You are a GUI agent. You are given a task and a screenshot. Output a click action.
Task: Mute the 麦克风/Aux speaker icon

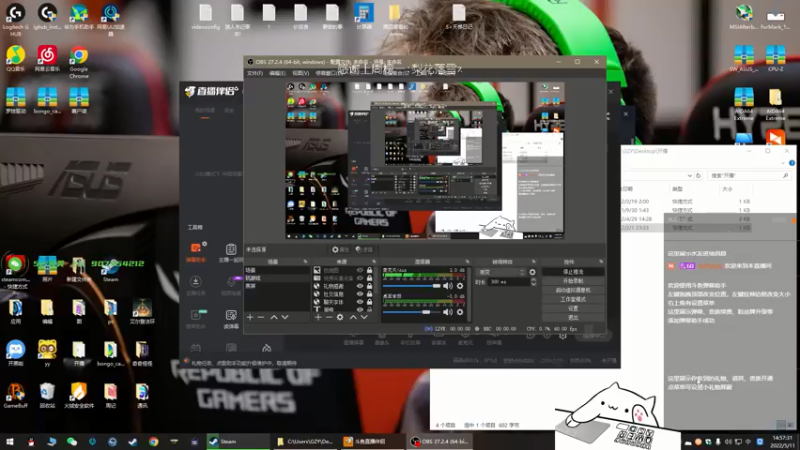click(447, 286)
